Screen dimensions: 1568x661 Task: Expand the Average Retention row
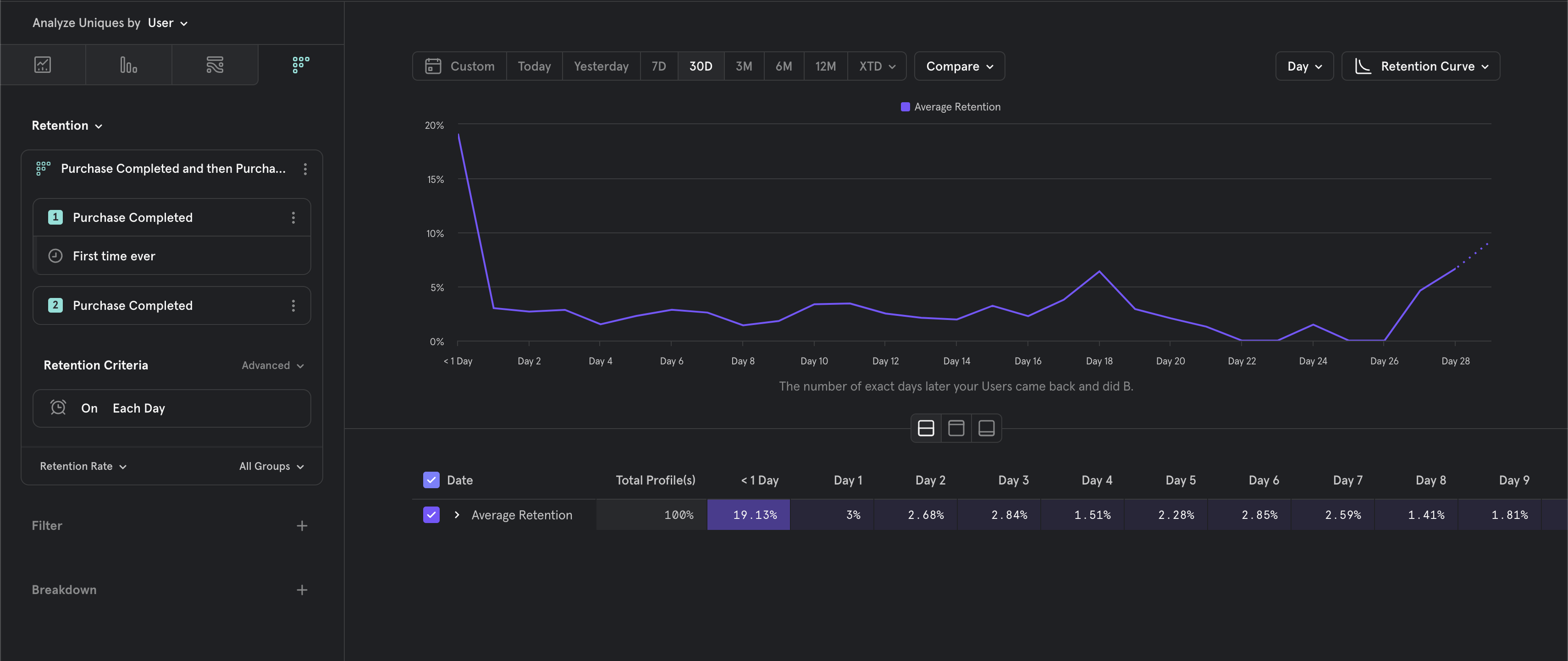[x=457, y=515]
